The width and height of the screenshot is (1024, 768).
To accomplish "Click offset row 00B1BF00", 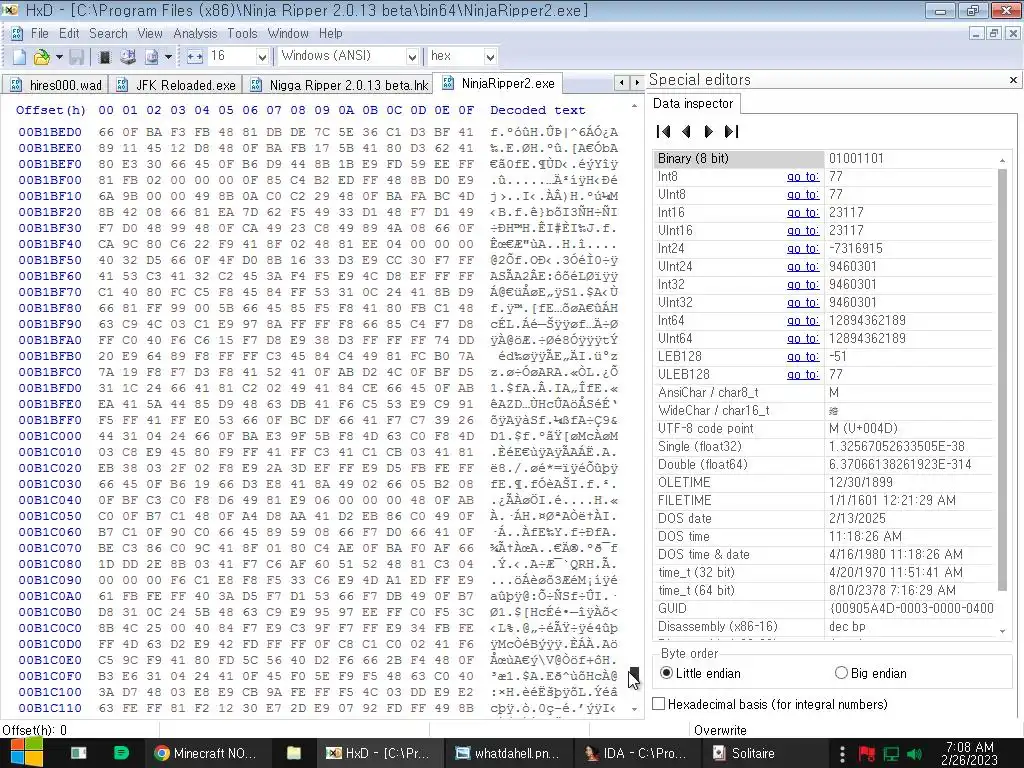I will pyautogui.click(x=50, y=180).
